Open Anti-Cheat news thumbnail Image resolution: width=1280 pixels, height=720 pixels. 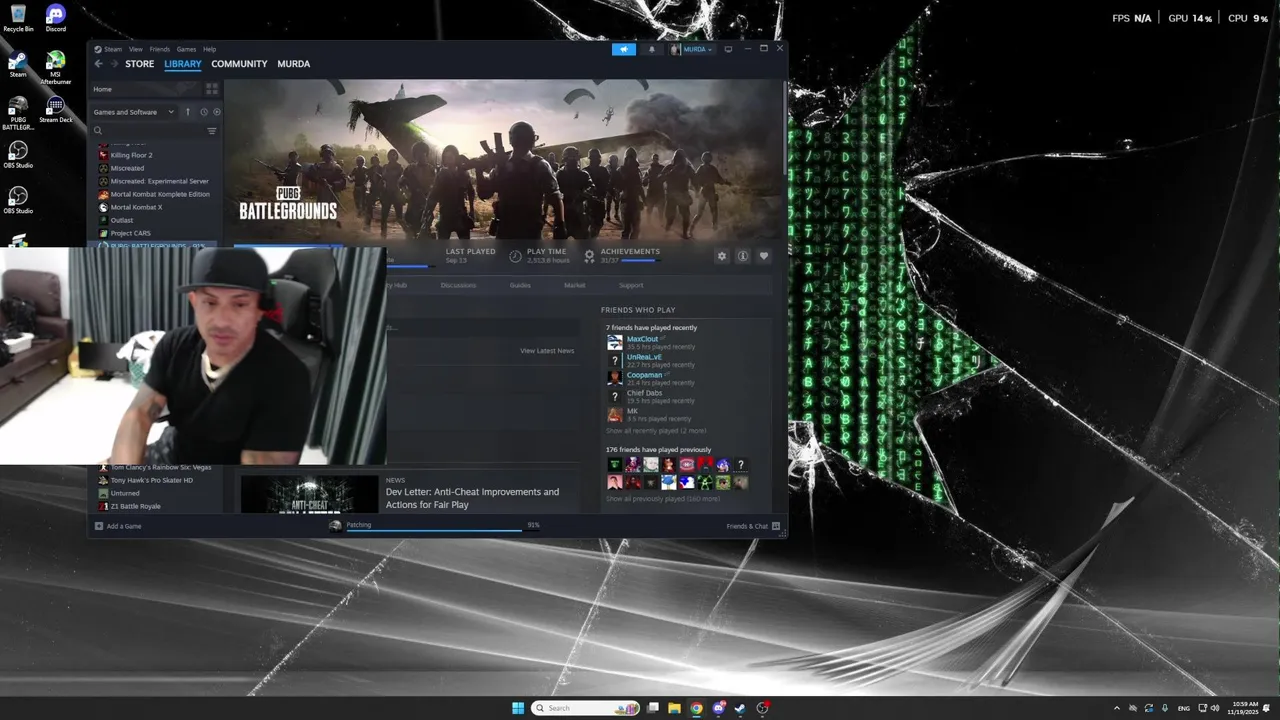tap(309, 494)
